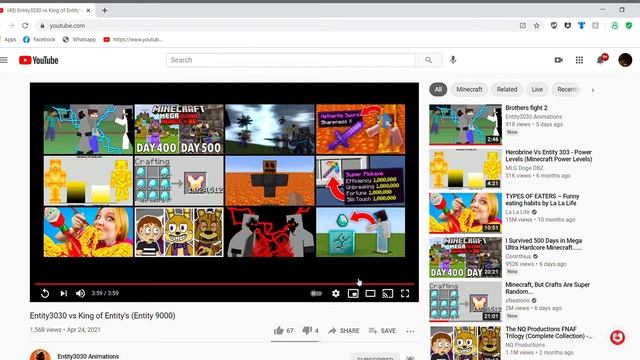Open Minecraft But Crafts Are Super Random
Viewport: 640px width, 360px height.
(x=547, y=288)
